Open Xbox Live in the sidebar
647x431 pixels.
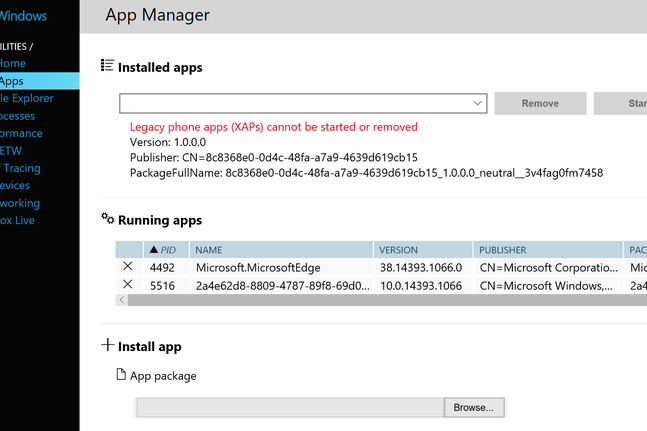click(x=17, y=221)
